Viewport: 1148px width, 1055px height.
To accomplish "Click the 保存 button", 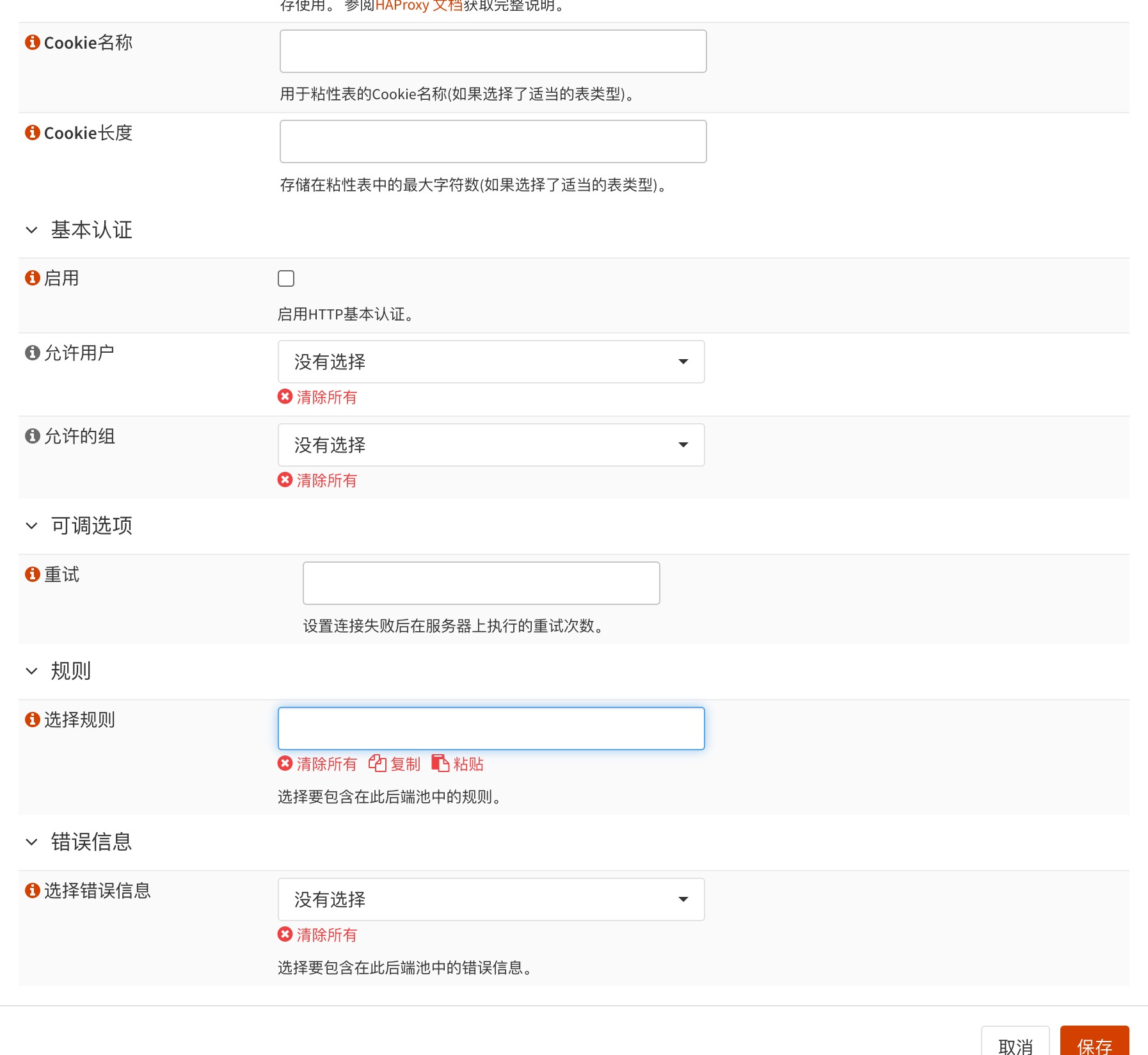I will [x=1094, y=1043].
